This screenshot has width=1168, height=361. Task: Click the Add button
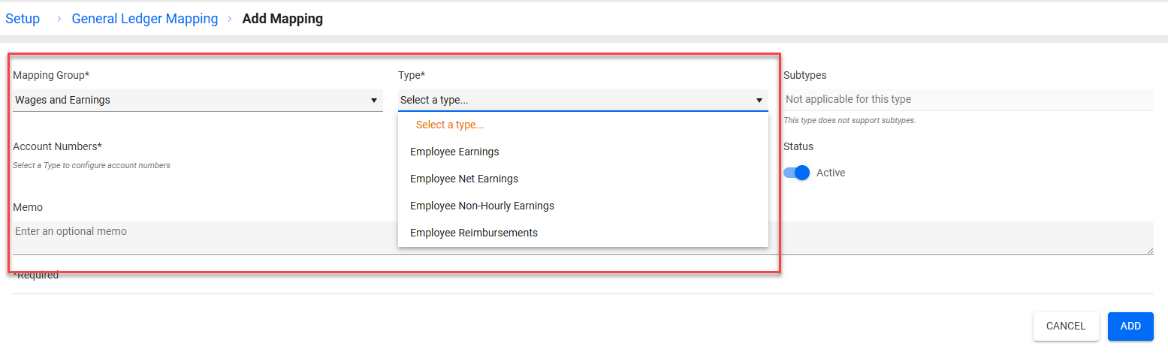coord(1131,326)
